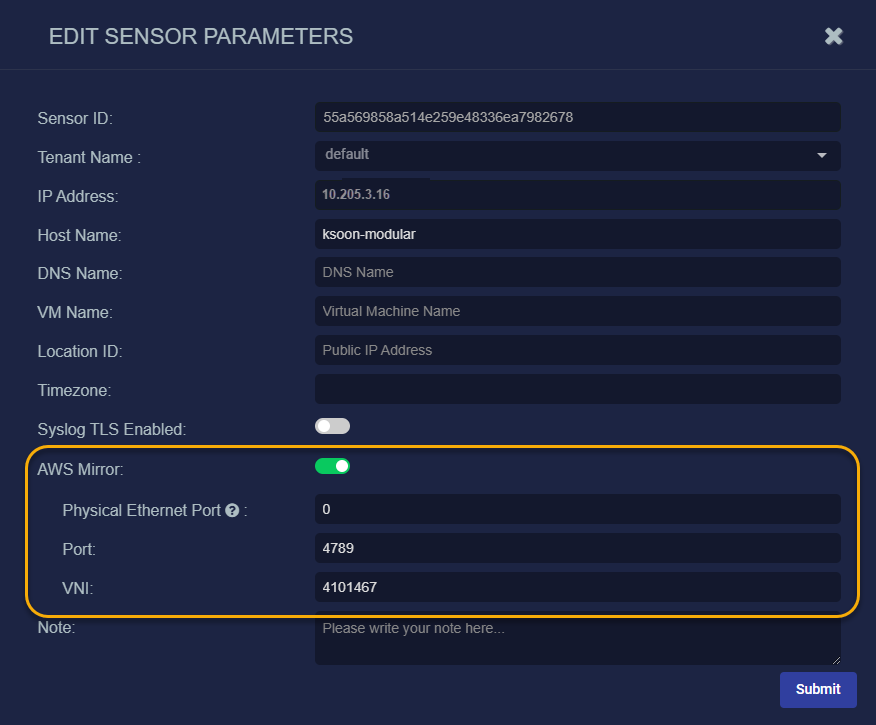Focus the Port field showing 4789
Viewport: 876px width, 725px height.
click(577, 548)
